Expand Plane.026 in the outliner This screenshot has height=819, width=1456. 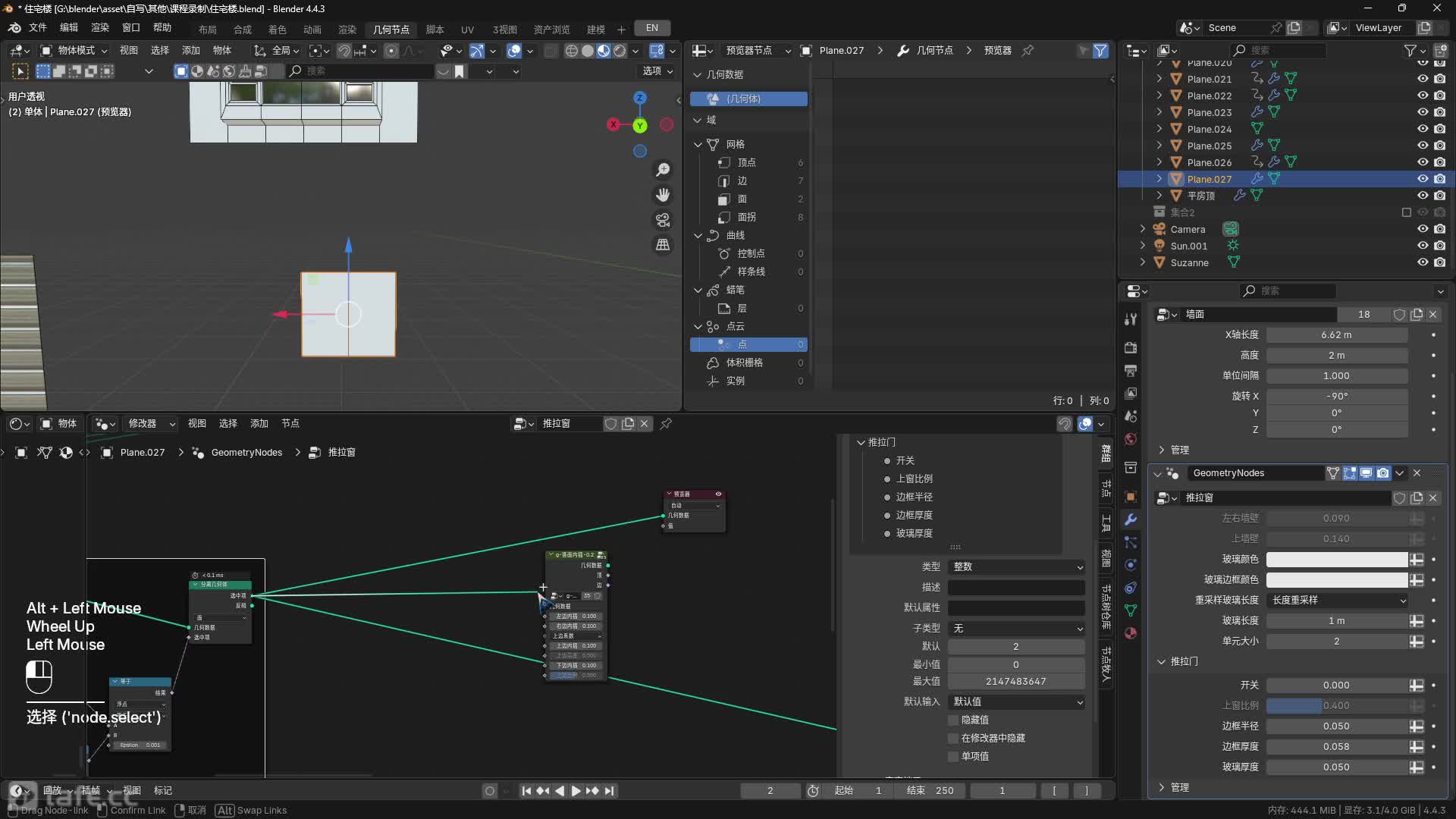tap(1159, 162)
